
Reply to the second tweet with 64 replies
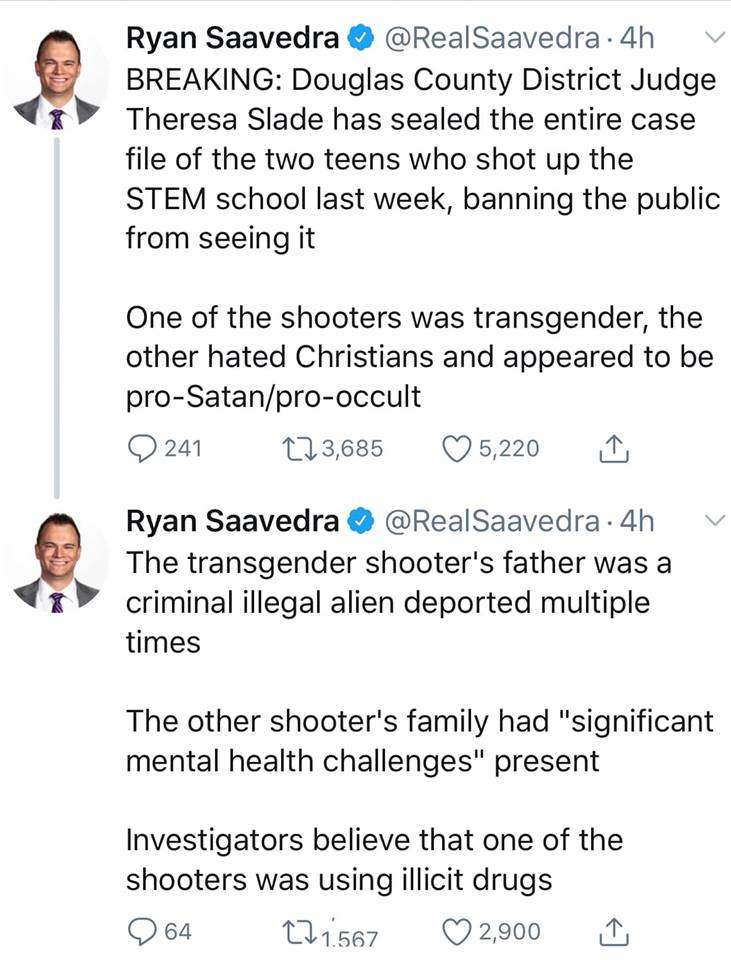coord(142,932)
